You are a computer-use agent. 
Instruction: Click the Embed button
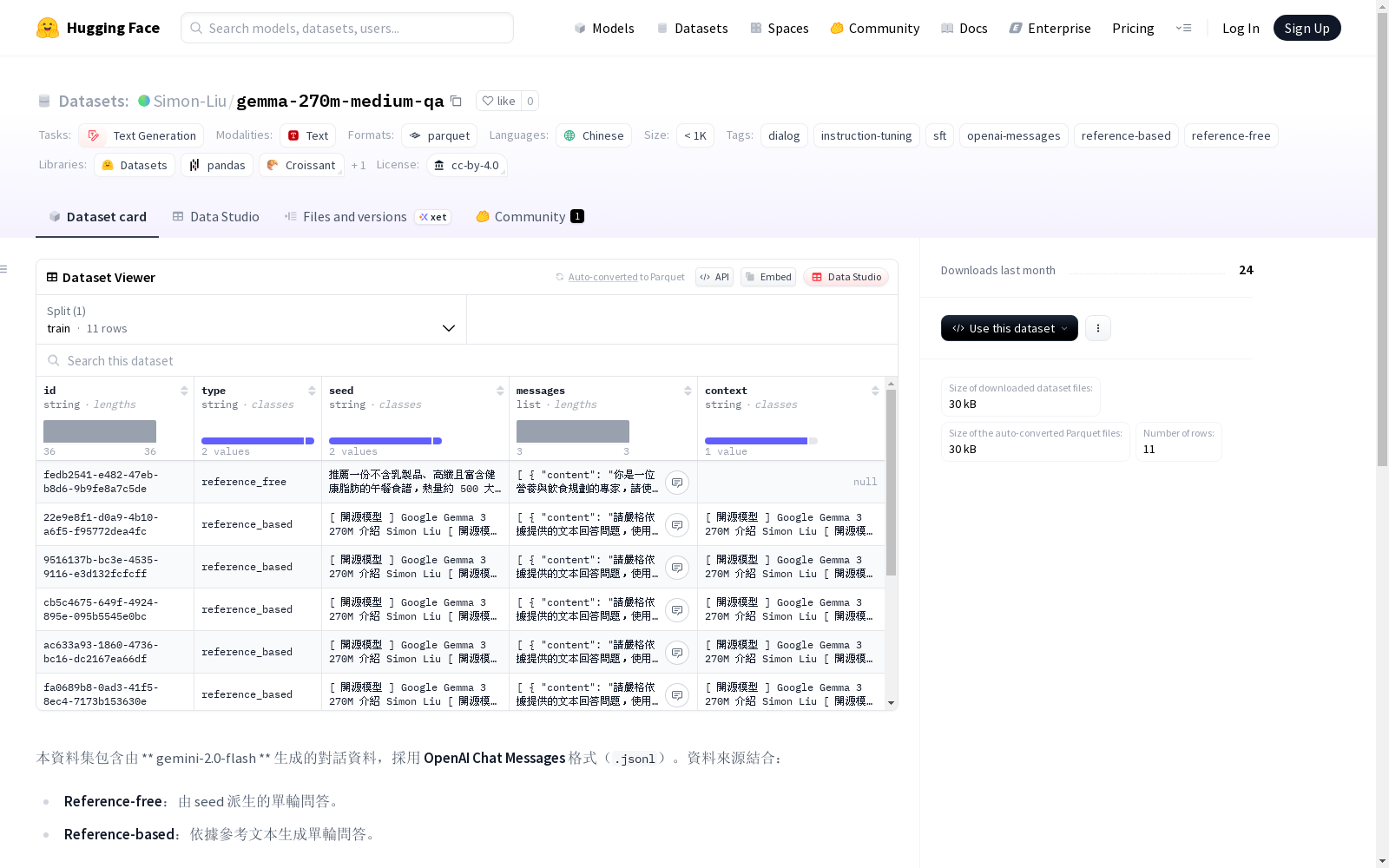point(768,277)
